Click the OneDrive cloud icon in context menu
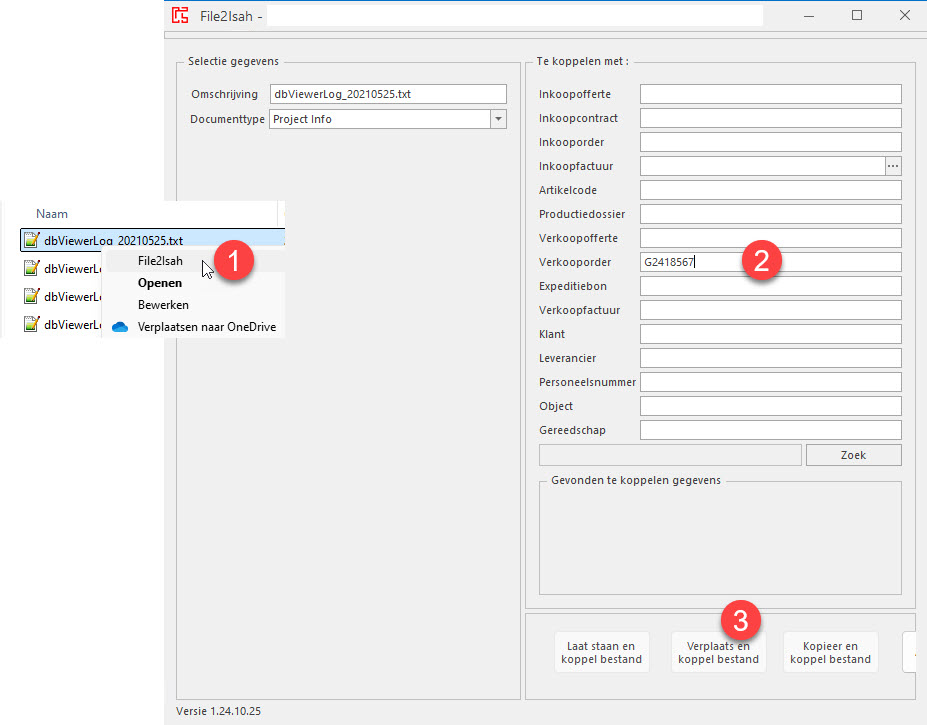Viewport: 927px width, 725px height. tap(120, 327)
